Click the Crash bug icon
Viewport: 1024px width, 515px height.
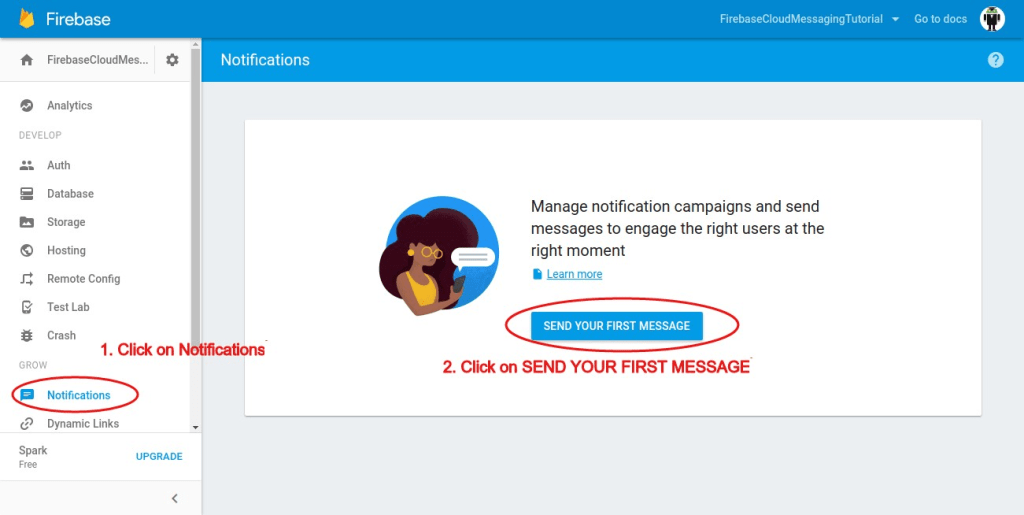pyautogui.click(x=27, y=336)
